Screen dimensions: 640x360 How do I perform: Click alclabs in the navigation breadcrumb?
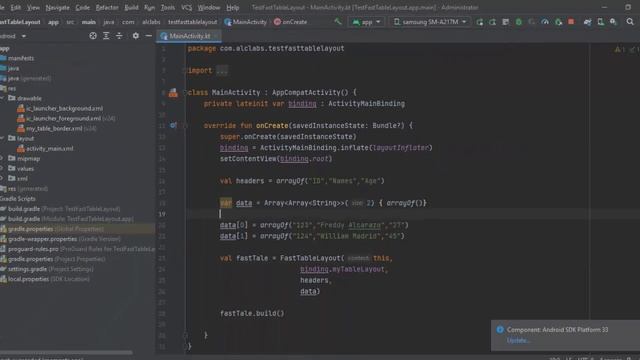(151, 22)
